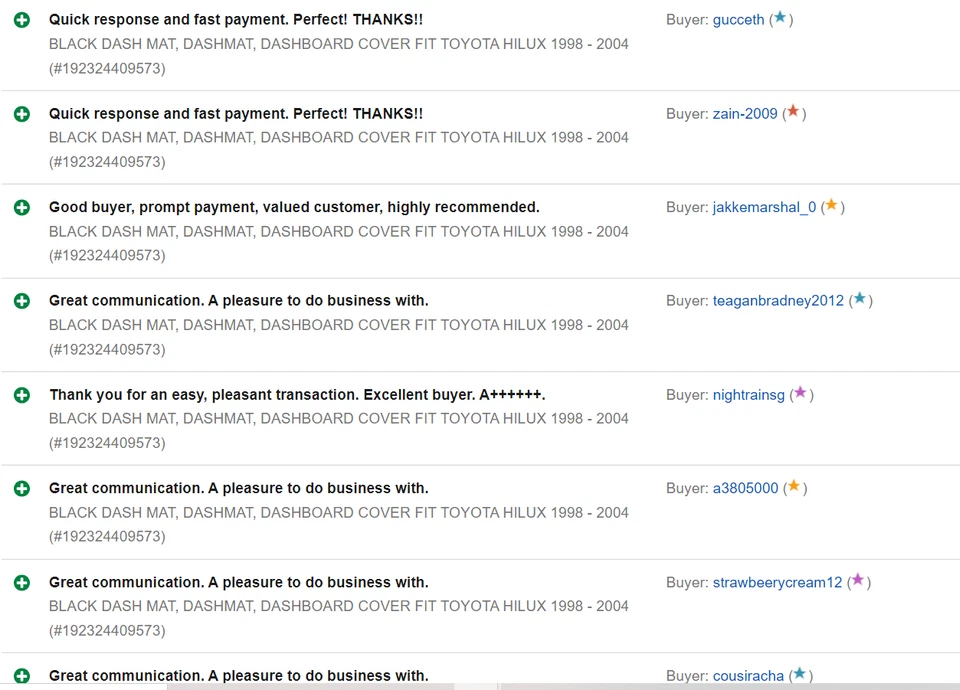The height and width of the screenshot is (690, 960).
Task: Visit jakkemarshal_0's profile link
Action: coord(764,208)
